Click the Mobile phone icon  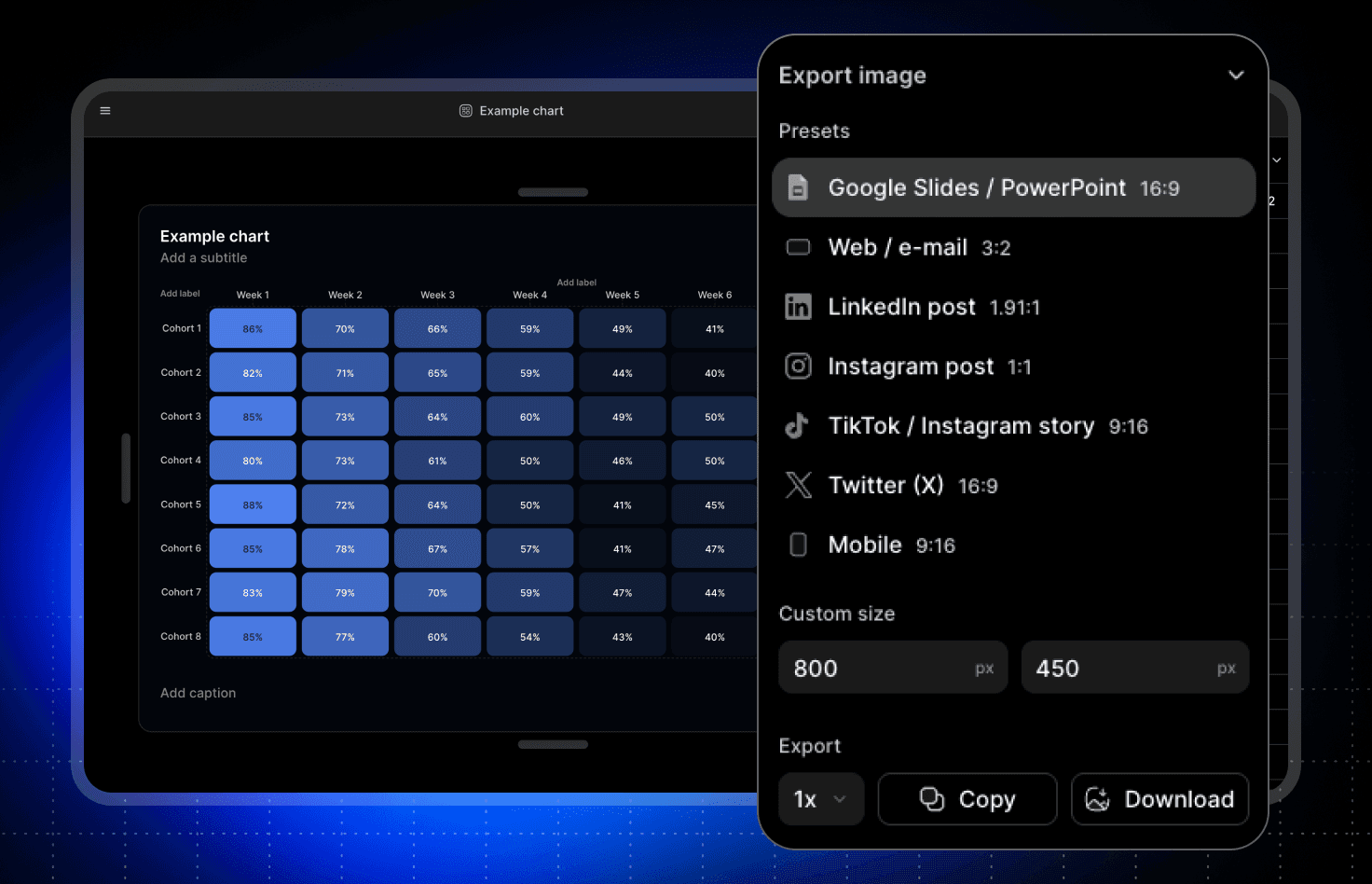click(798, 545)
